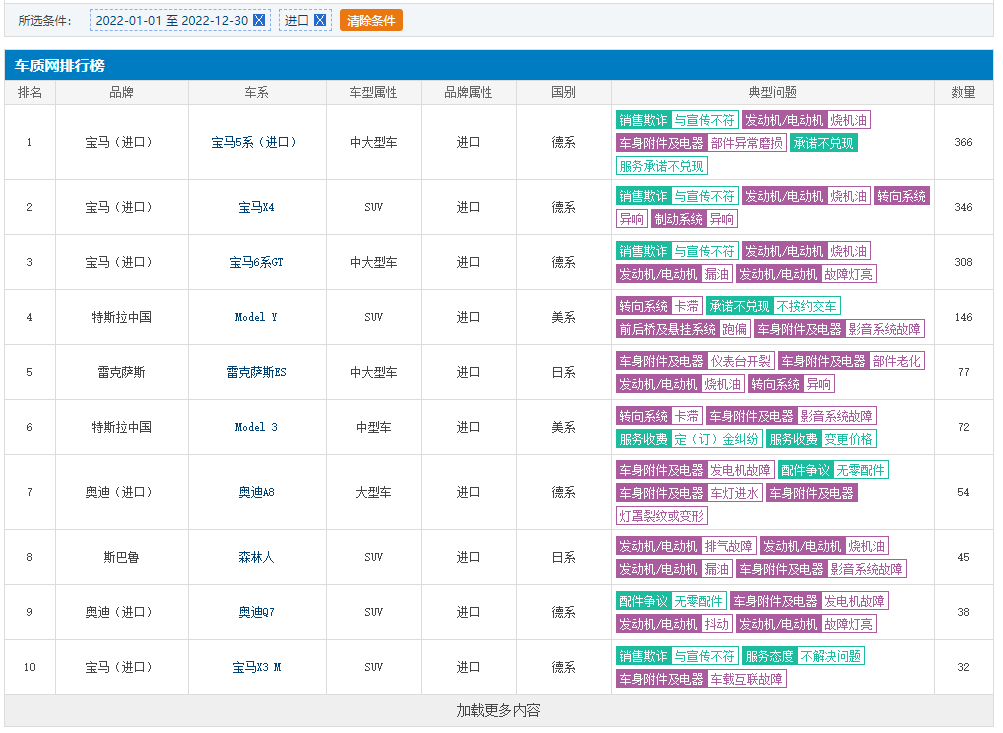Click the 典型问题 column header
This screenshot has width=1003, height=733.
click(x=772, y=92)
